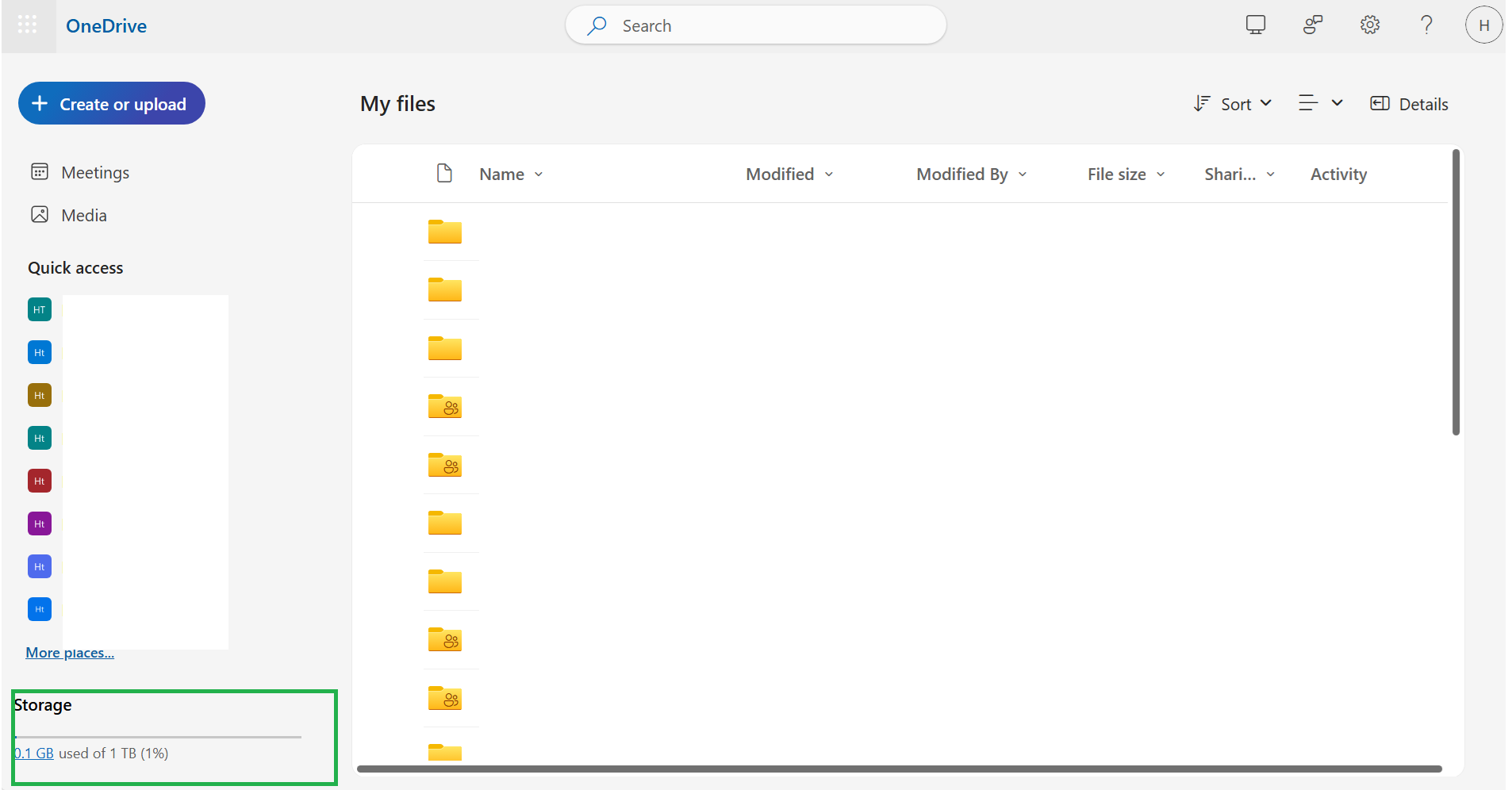Open the Modified column dropdown arrow

point(829,174)
